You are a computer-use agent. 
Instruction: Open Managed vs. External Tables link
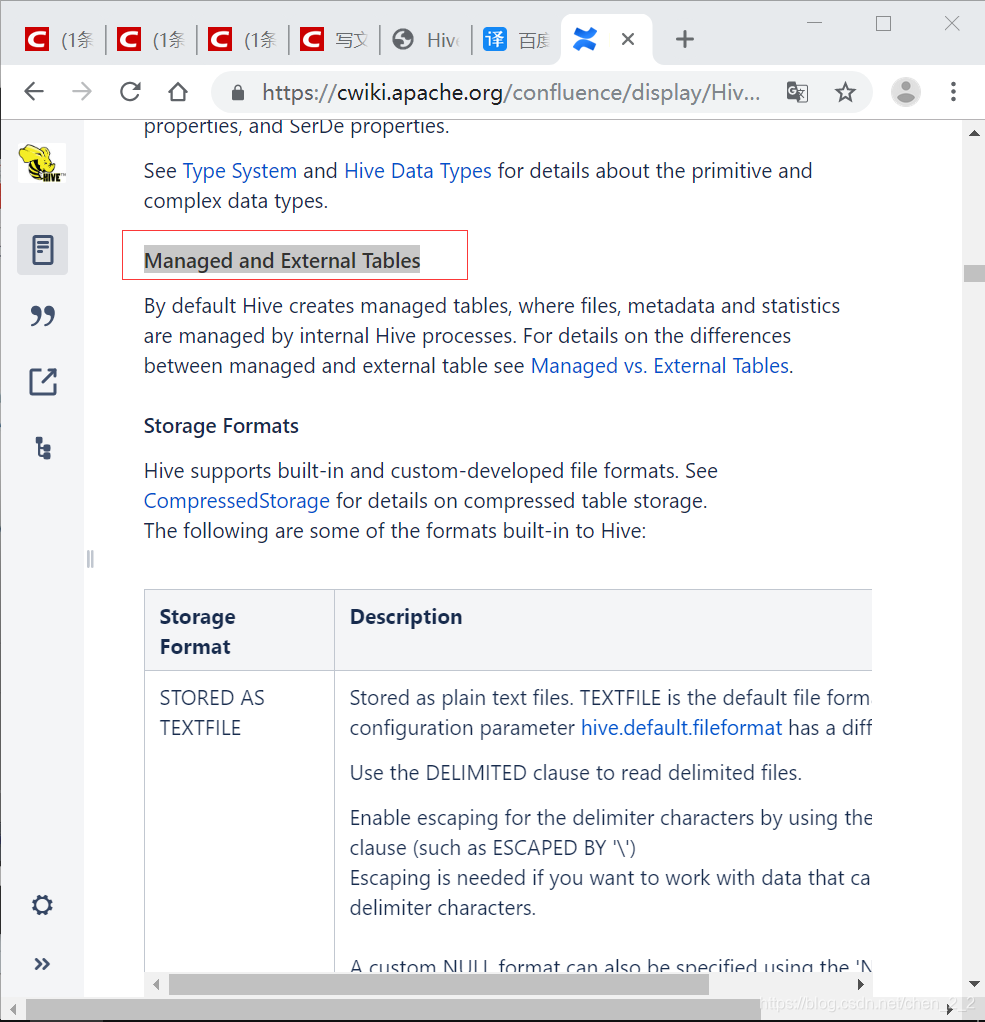(x=660, y=366)
